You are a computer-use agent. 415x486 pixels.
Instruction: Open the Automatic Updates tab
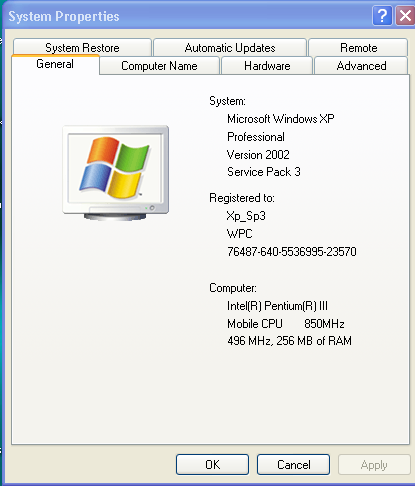(x=230, y=48)
